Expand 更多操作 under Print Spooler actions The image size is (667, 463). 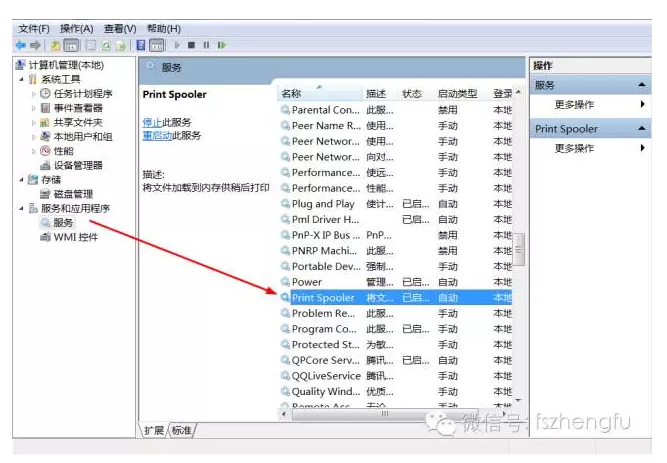tap(574, 148)
